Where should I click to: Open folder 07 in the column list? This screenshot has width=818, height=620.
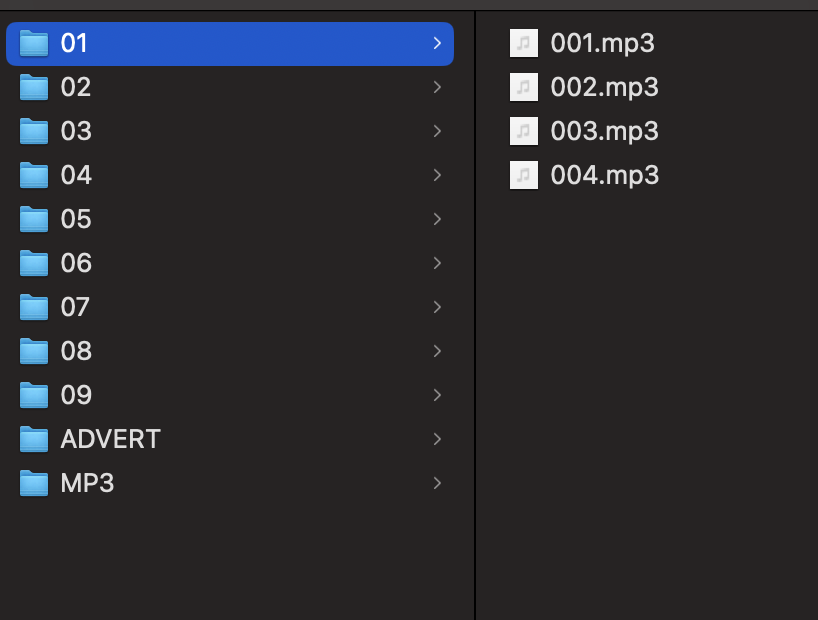click(75, 307)
